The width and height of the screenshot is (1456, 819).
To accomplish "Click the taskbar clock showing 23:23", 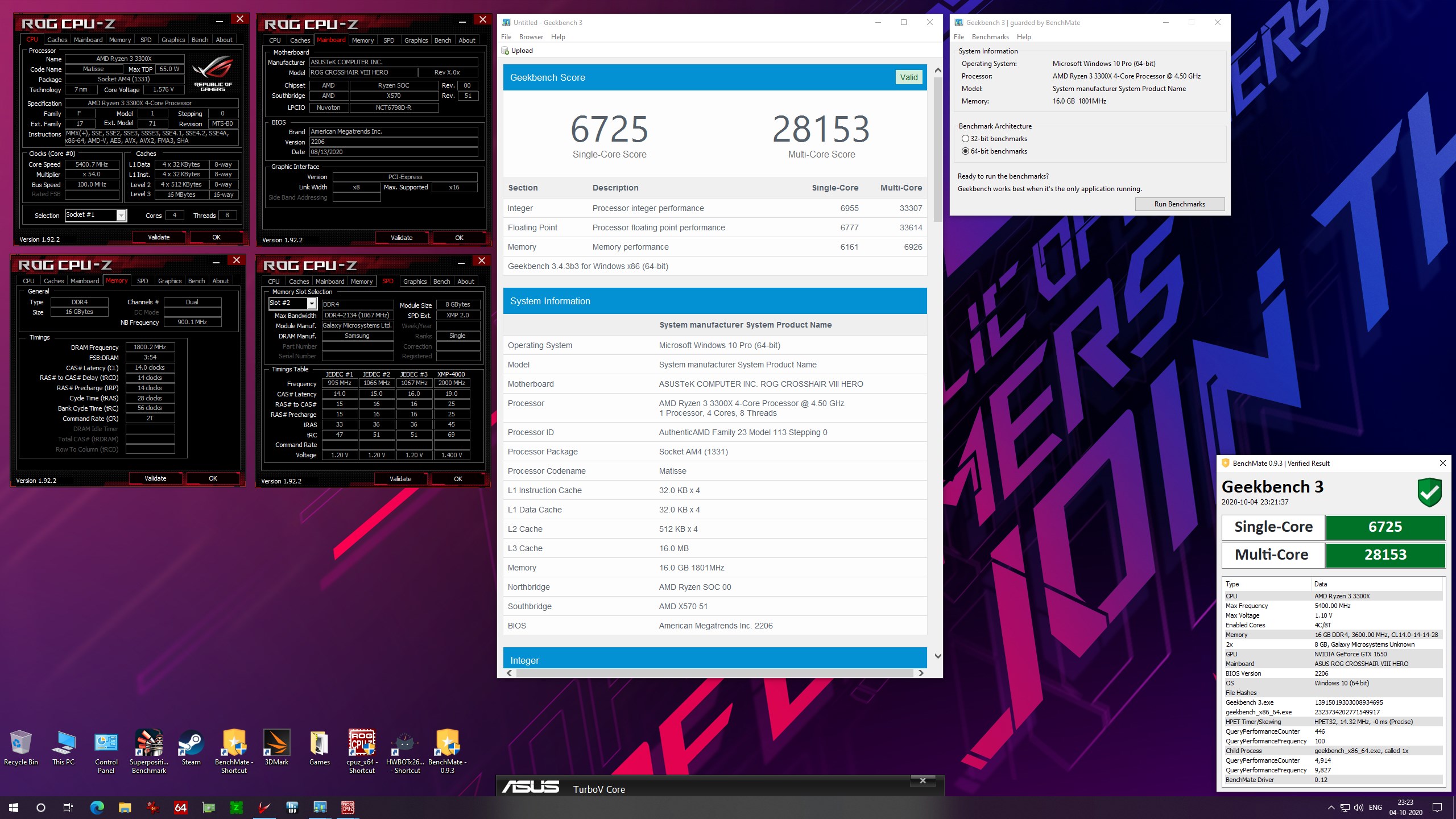I will pyautogui.click(x=1405, y=808).
